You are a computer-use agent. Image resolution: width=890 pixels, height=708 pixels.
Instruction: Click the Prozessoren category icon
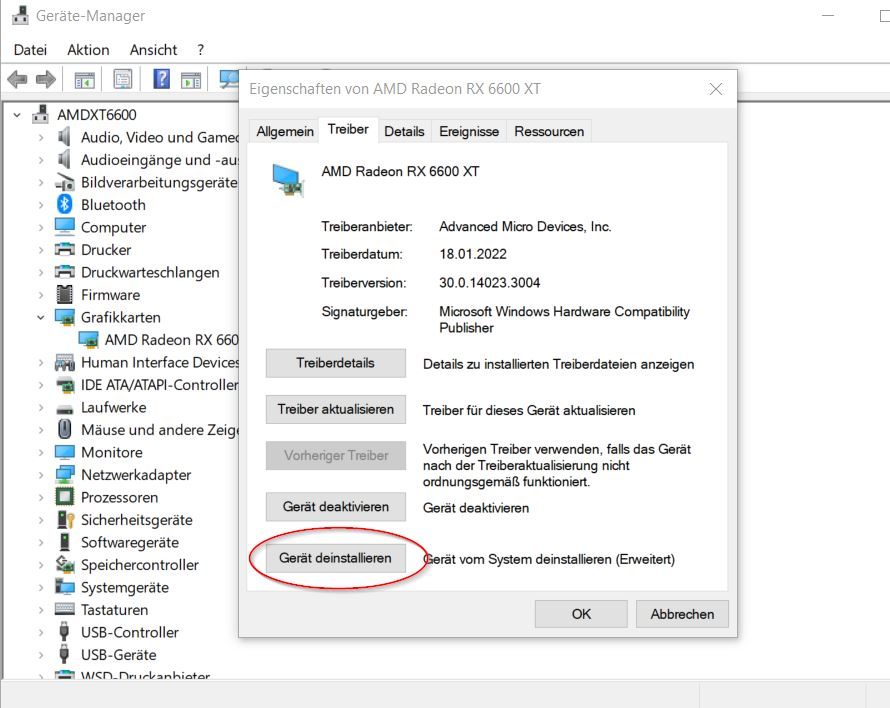[65, 497]
